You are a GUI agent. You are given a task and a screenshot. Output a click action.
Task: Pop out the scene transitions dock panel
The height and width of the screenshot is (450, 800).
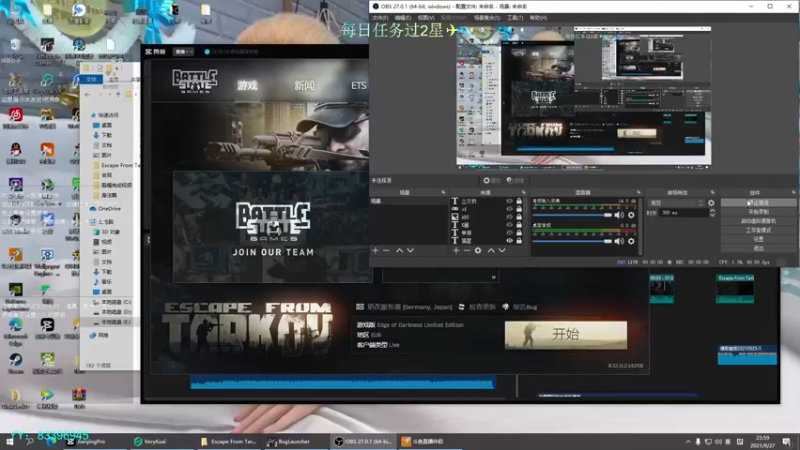(x=712, y=192)
